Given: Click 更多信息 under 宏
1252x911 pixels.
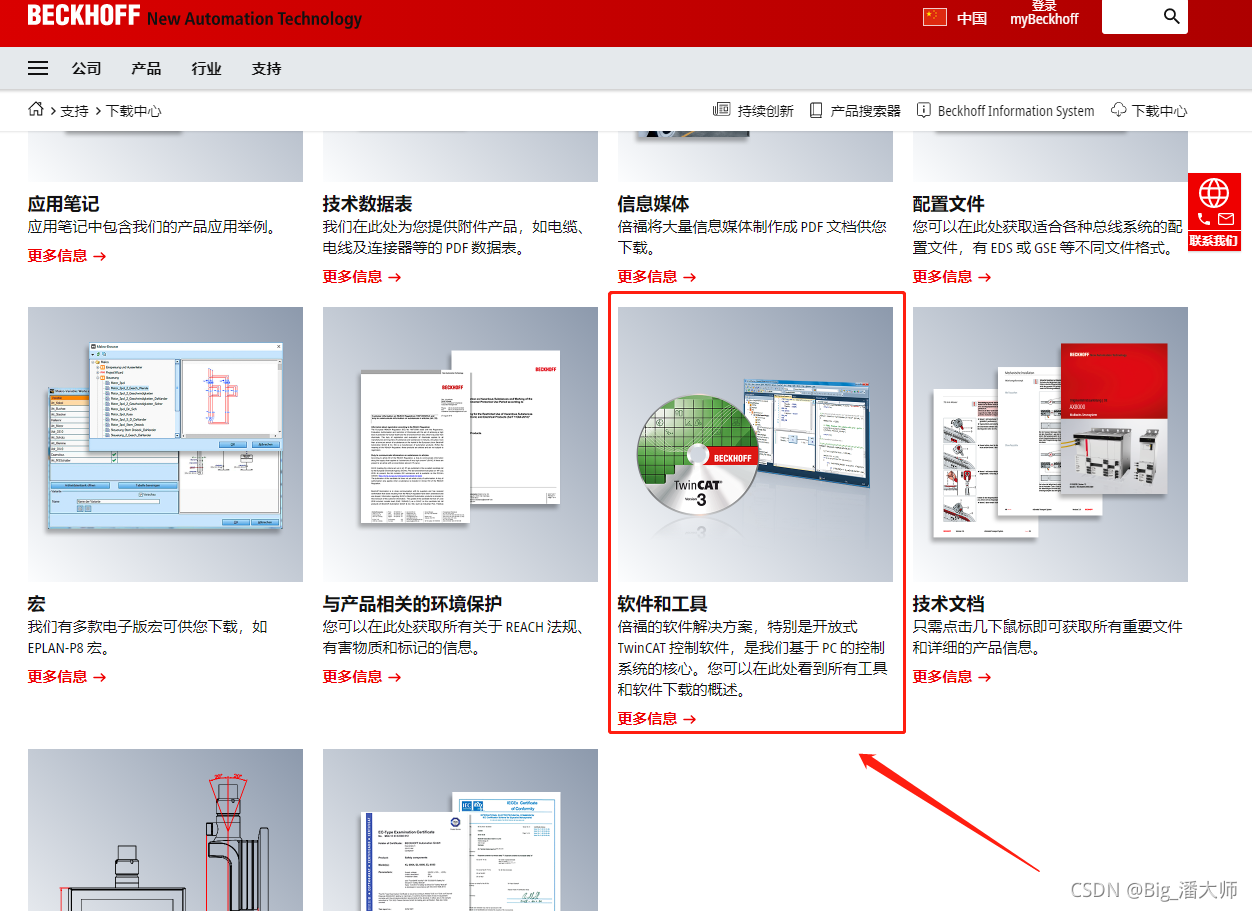Looking at the screenshot, I should point(67,677).
